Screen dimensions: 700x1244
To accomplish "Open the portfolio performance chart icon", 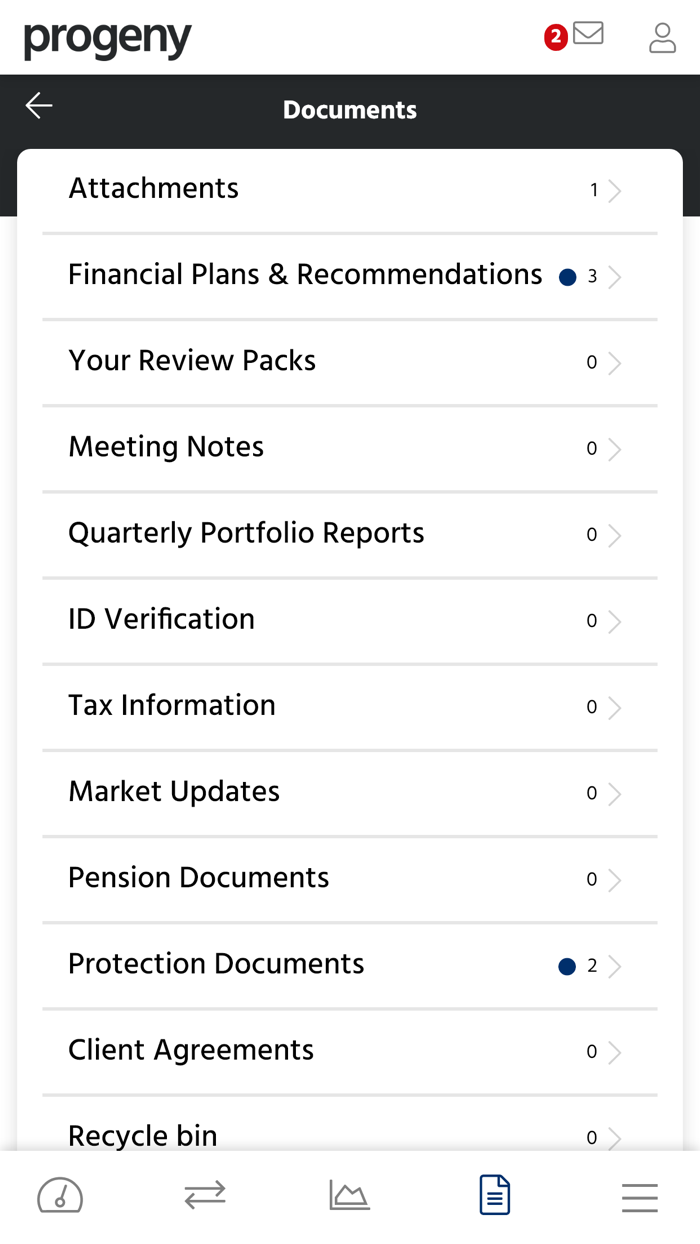I will [x=349, y=1195].
